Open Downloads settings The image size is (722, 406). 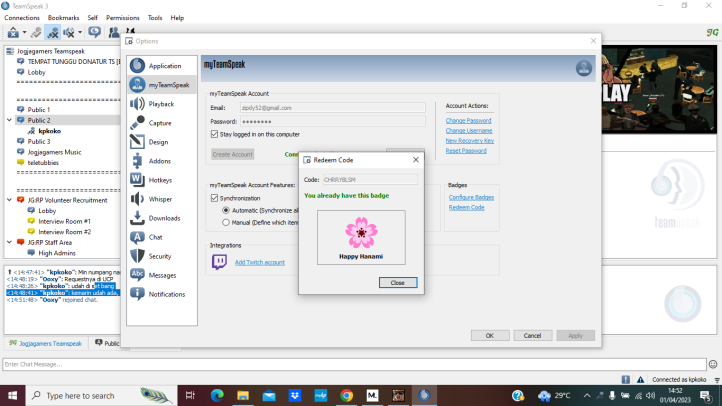click(162, 218)
